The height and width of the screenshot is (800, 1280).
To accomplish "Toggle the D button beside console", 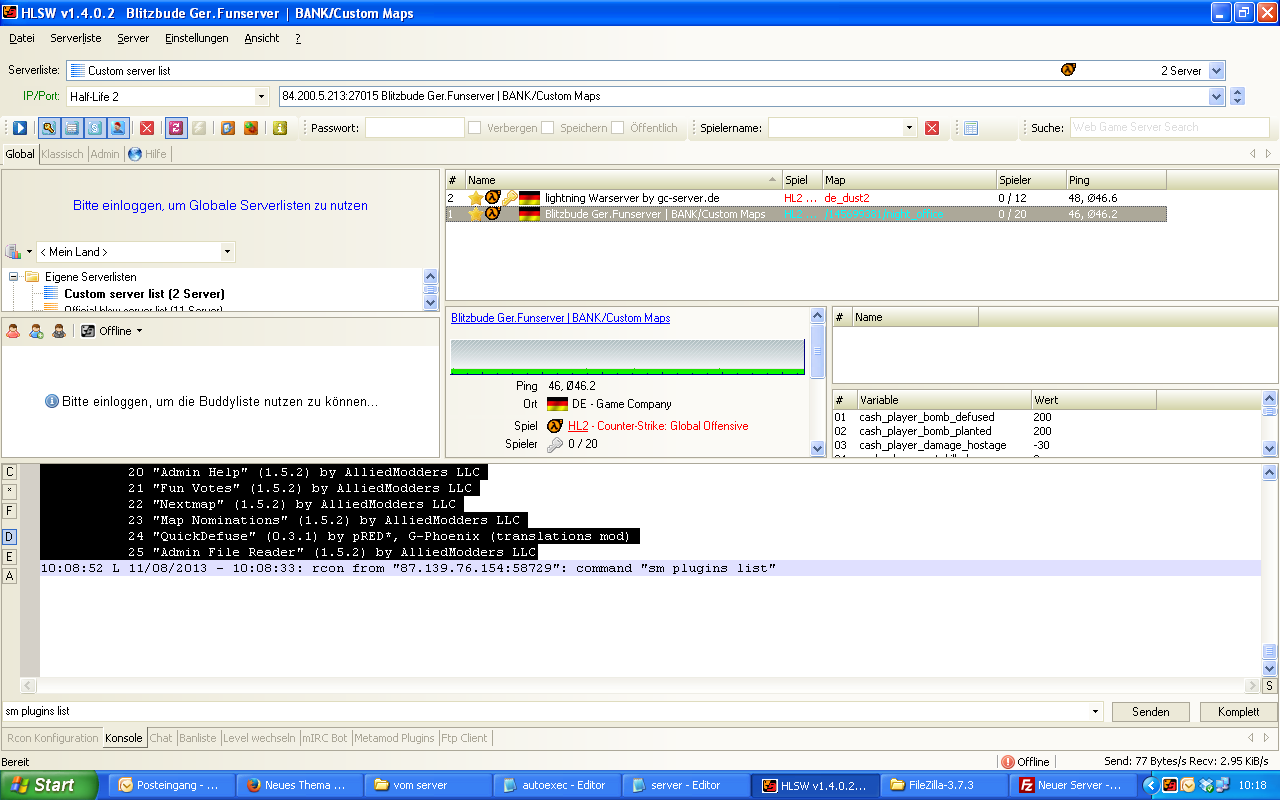I will 10,537.
